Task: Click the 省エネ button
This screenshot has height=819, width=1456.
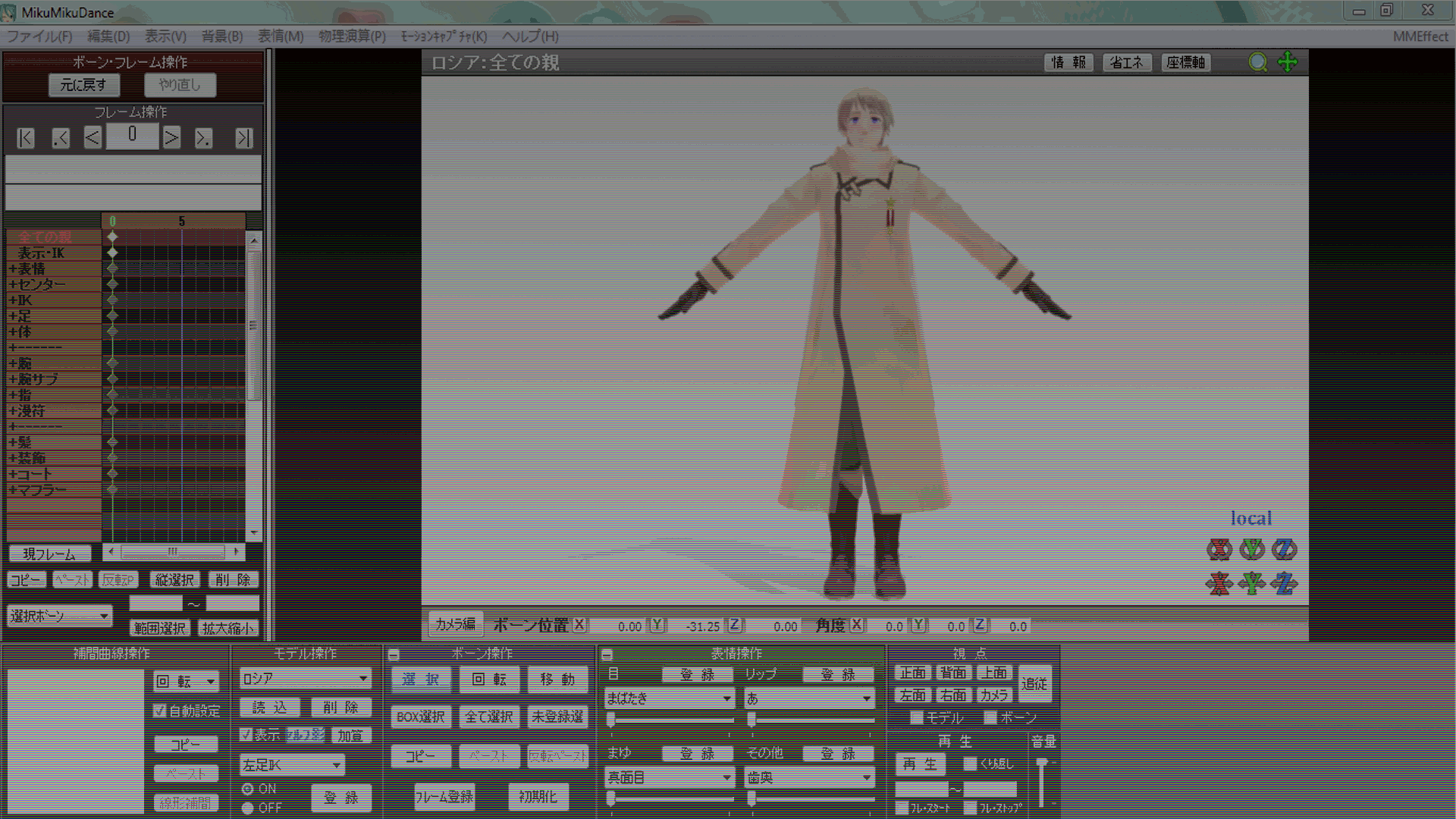Action: pos(1127,62)
